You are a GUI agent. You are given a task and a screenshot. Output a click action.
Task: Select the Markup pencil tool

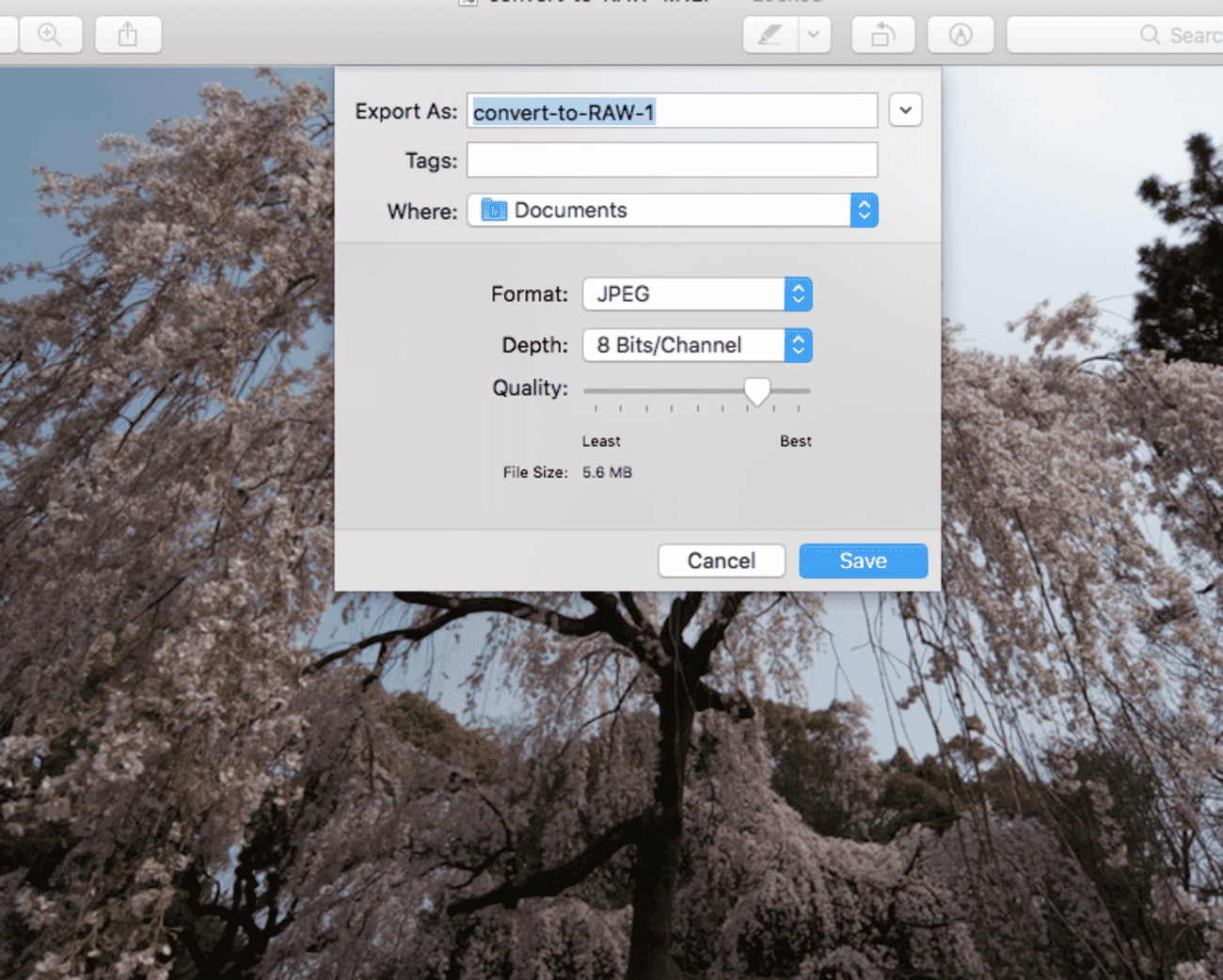coord(768,35)
